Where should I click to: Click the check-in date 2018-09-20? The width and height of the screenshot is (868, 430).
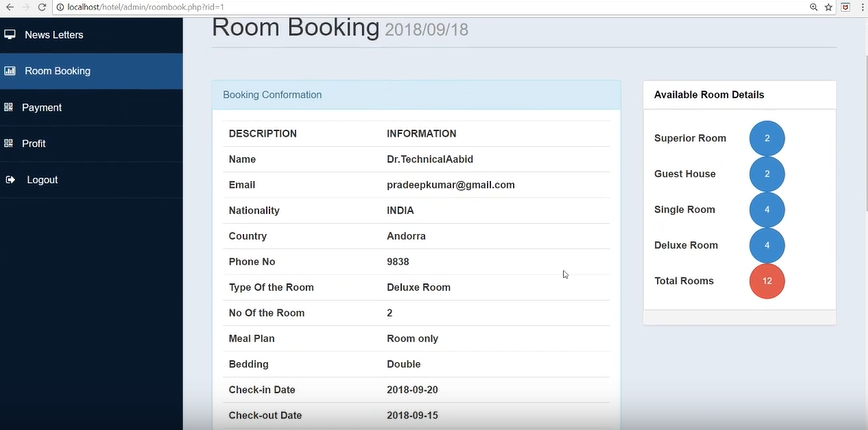(x=412, y=390)
